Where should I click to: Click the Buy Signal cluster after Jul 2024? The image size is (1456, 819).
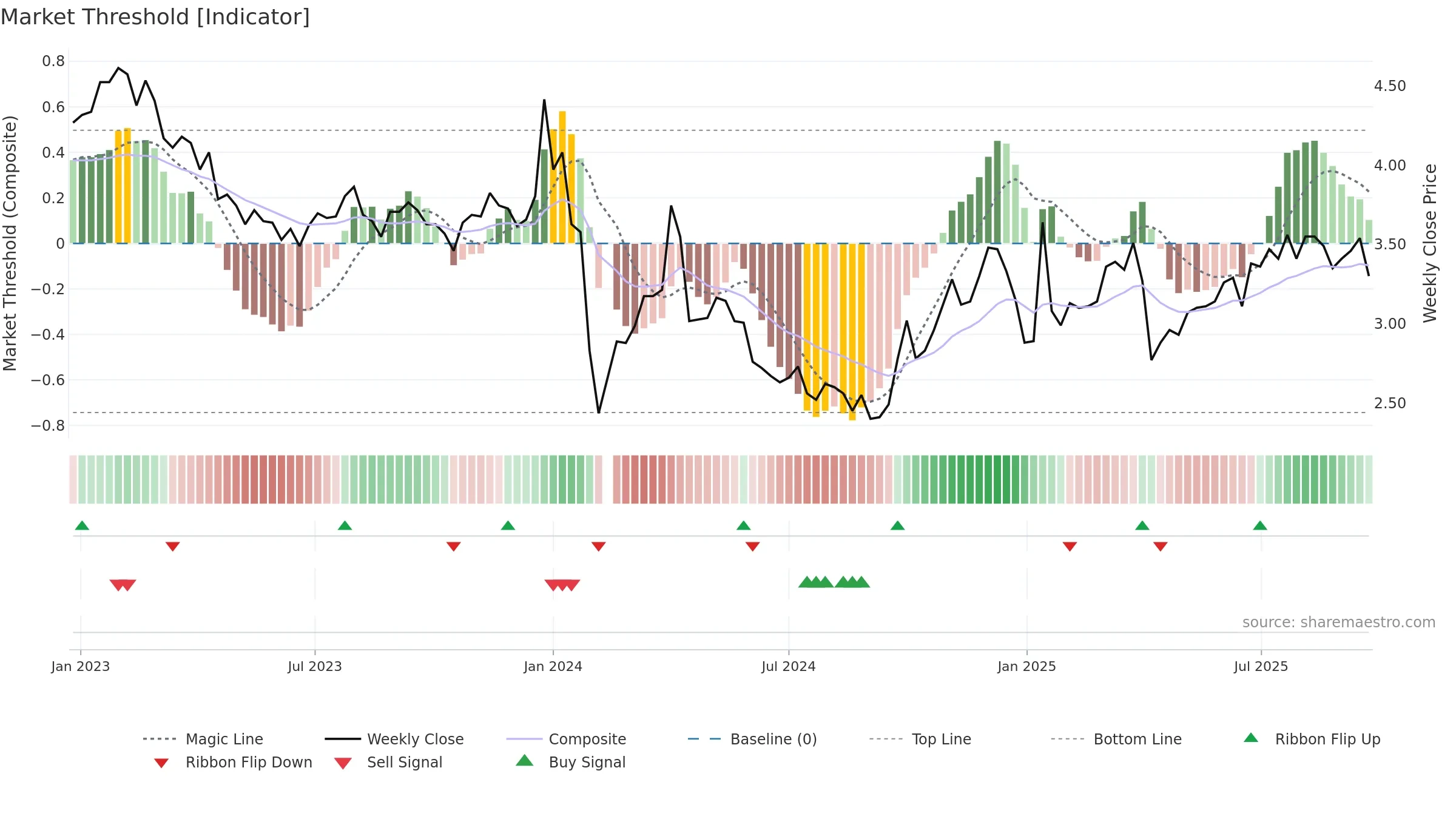(x=834, y=582)
